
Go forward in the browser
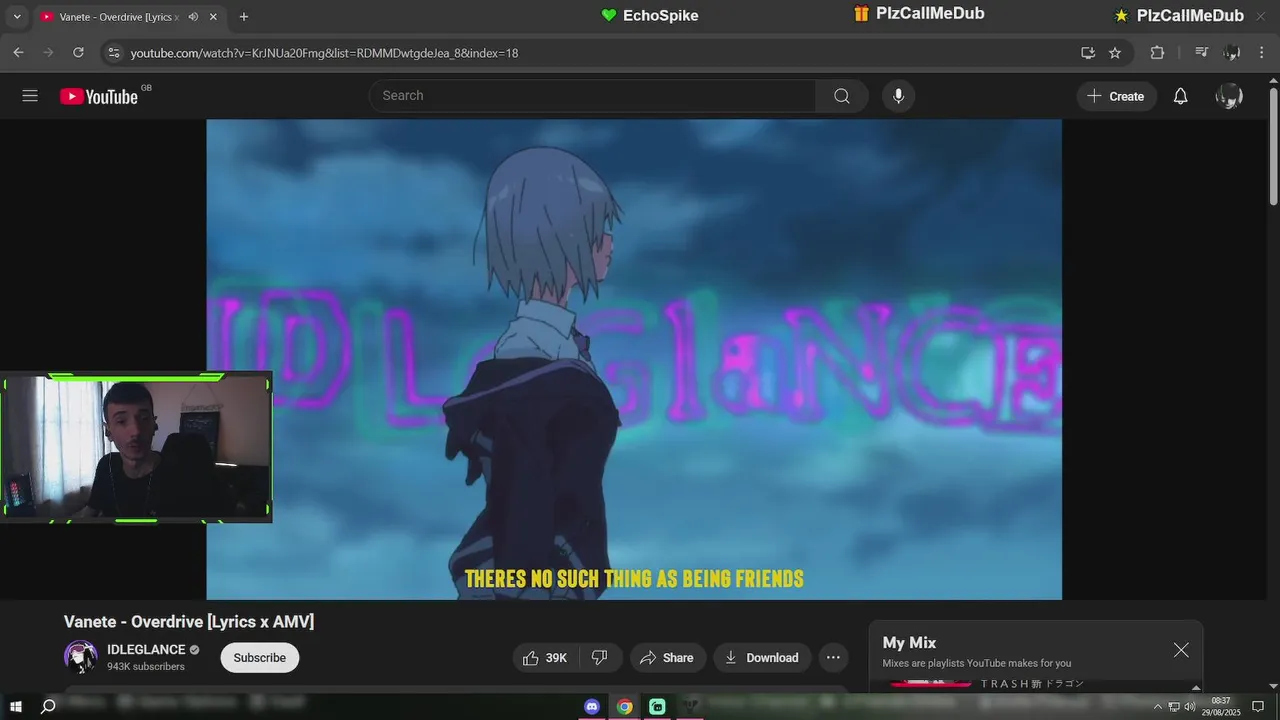click(48, 52)
